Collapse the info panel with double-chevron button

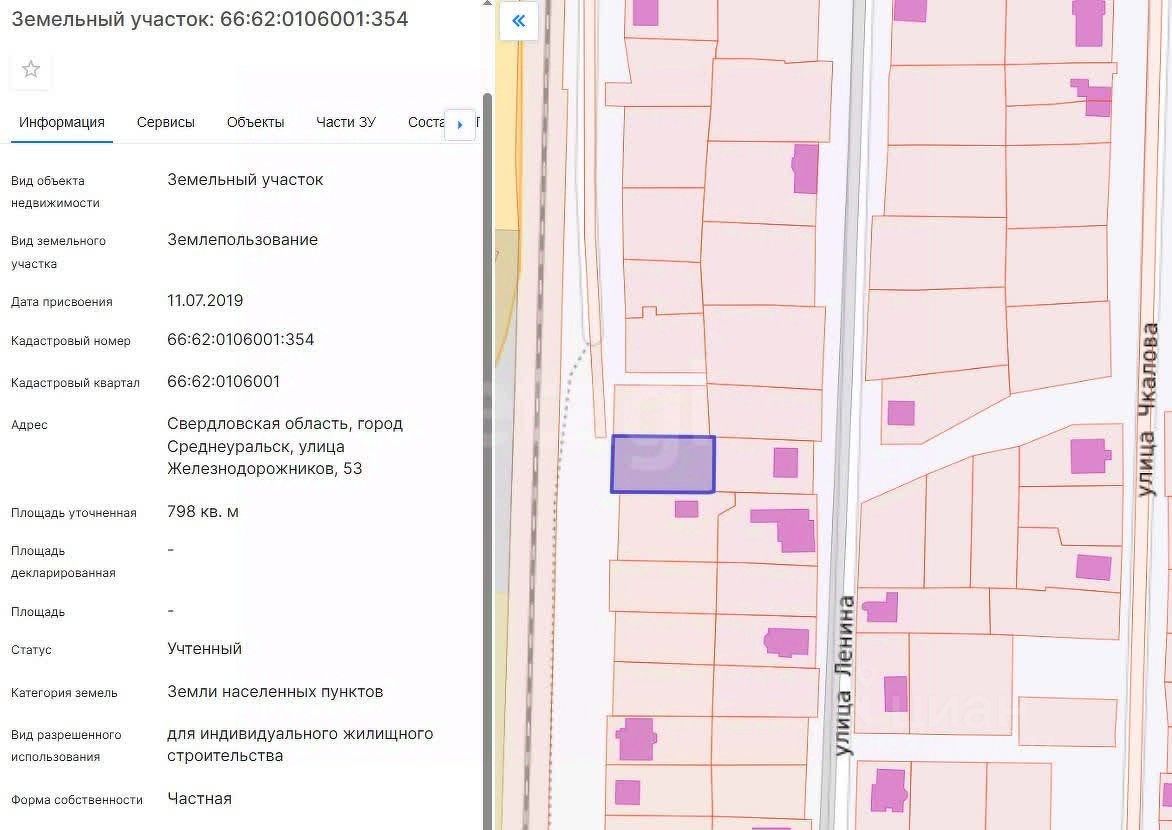click(x=518, y=20)
